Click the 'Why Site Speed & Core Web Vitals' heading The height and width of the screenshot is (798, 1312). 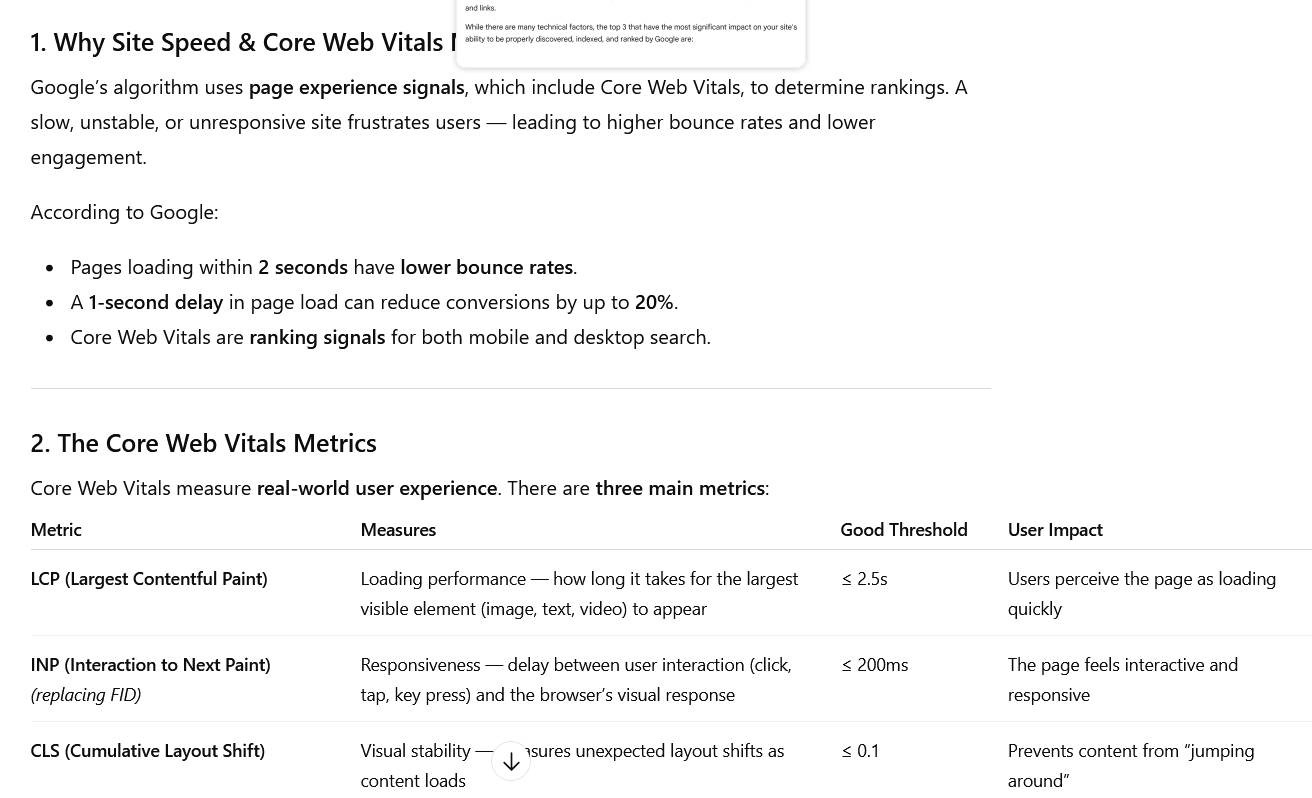click(x=240, y=42)
